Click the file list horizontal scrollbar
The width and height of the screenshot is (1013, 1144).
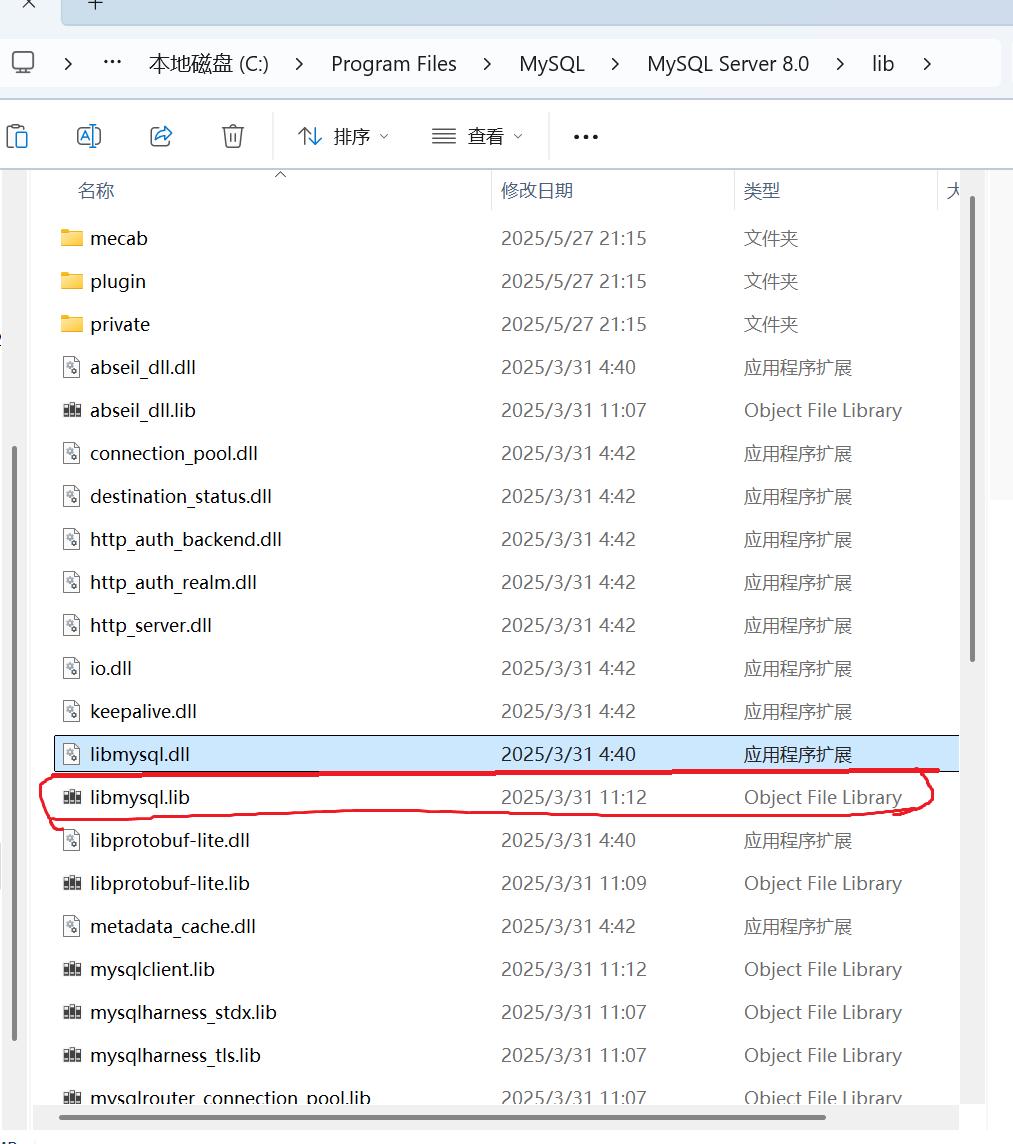[442, 1117]
